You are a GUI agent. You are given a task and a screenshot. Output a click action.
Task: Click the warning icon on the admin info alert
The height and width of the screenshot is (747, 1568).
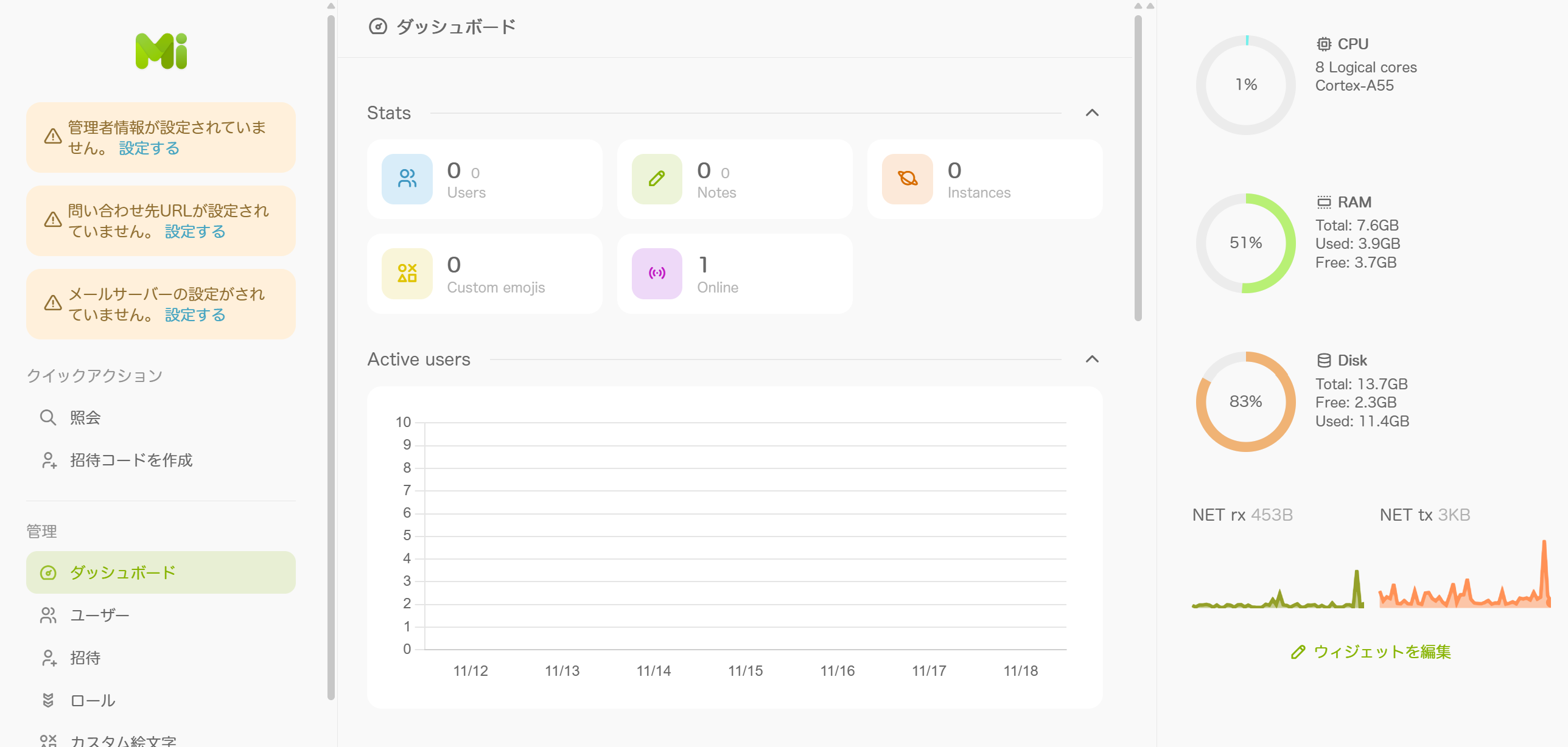pyautogui.click(x=53, y=136)
